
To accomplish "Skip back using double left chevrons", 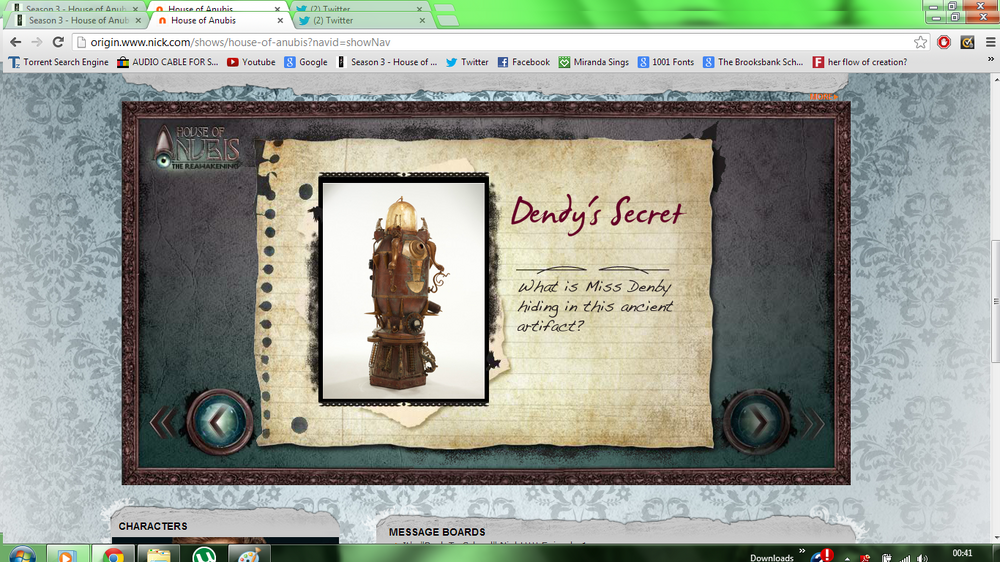I will click(x=161, y=423).
